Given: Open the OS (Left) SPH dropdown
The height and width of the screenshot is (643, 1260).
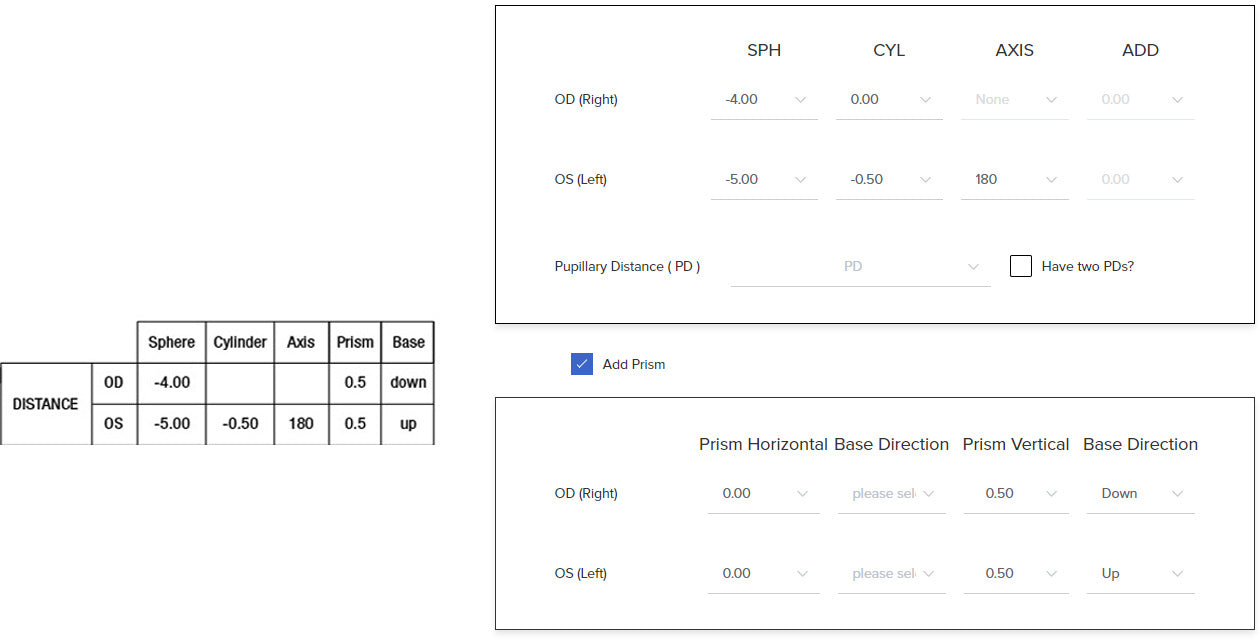Looking at the screenshot, I should (764, 180).
